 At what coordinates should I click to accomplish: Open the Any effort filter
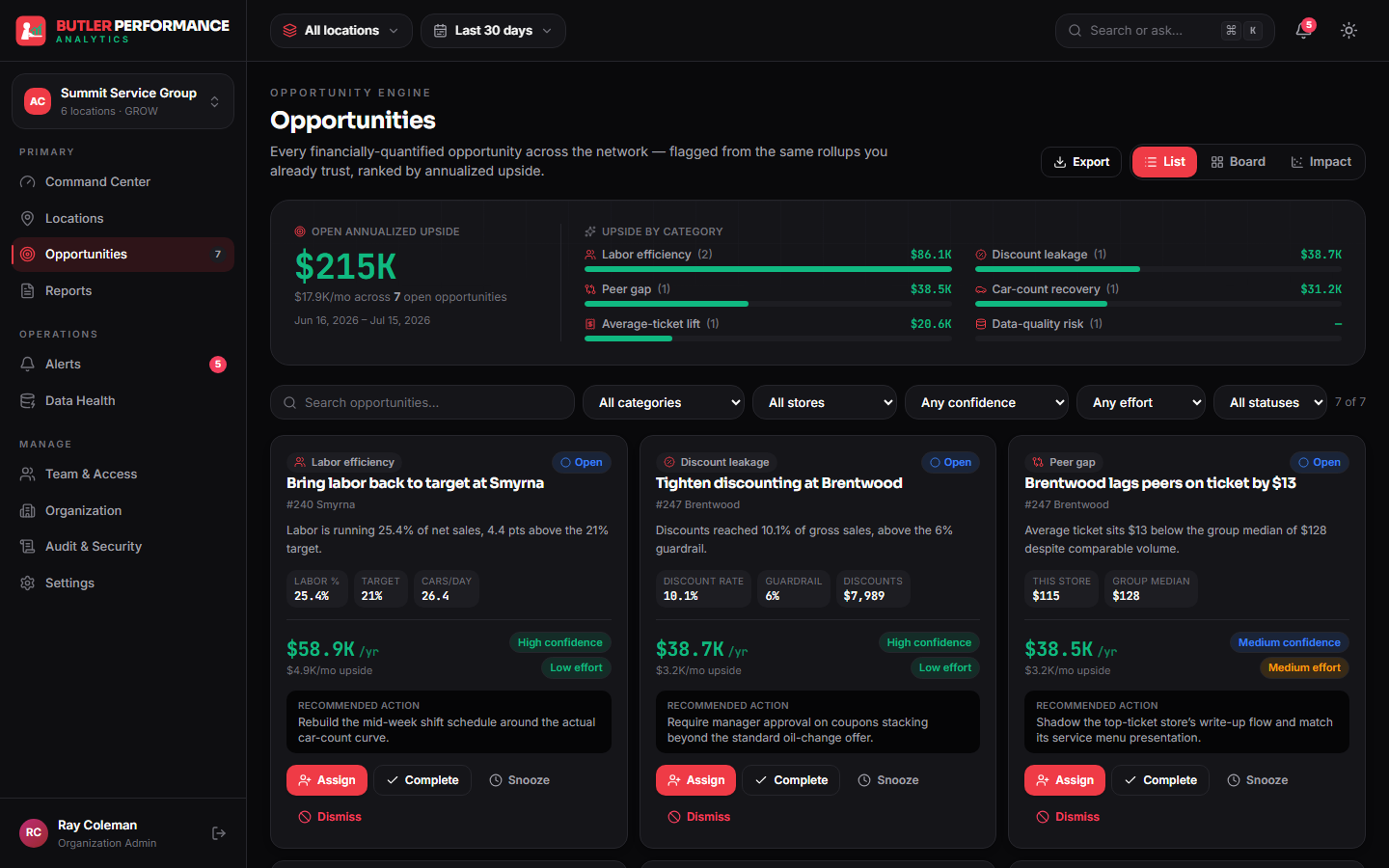click(x=1141, y=403)
